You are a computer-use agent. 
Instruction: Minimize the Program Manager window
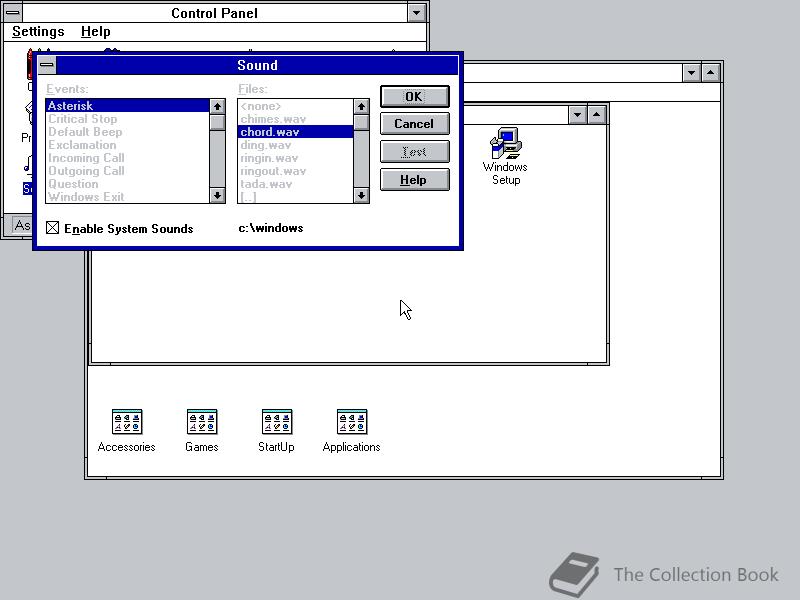(691, 73)
